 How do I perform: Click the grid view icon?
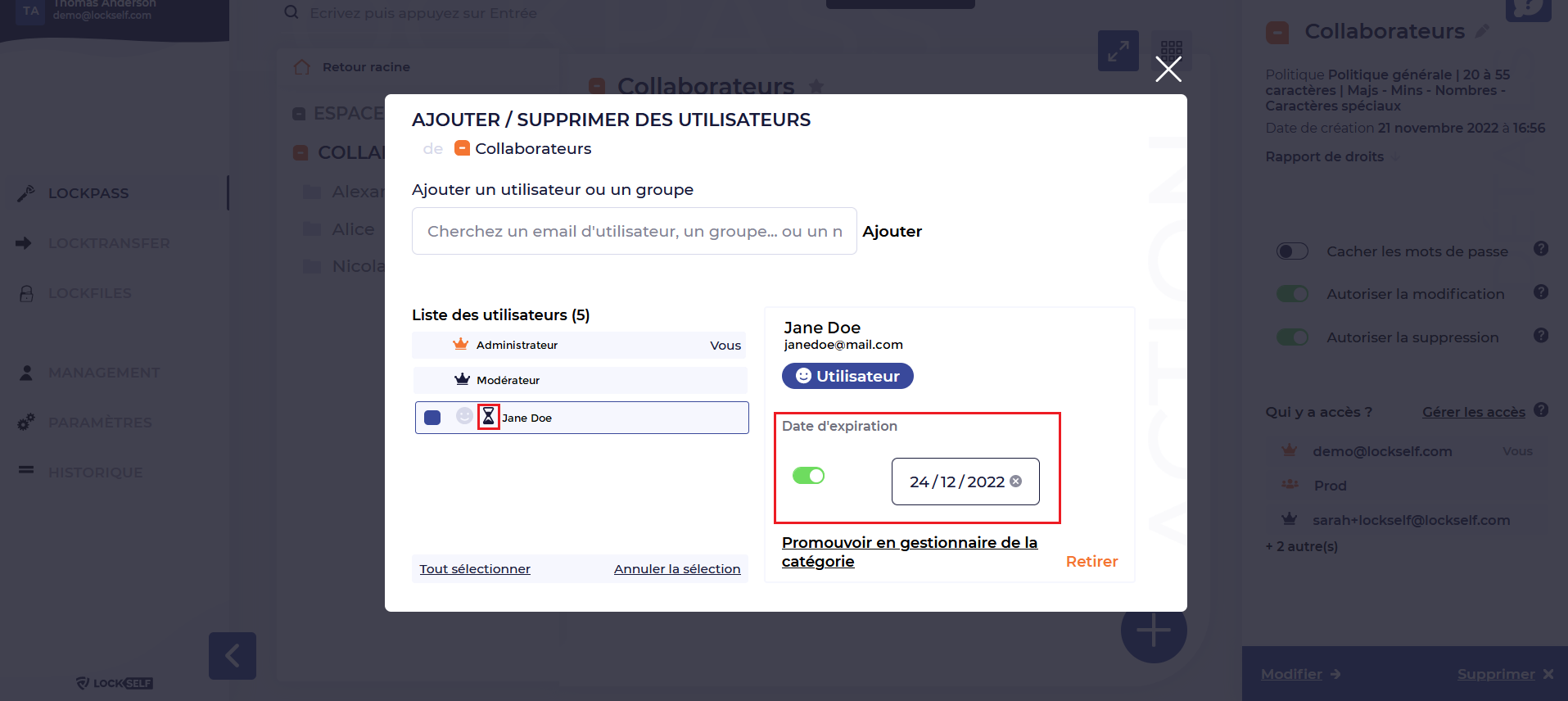1172,49
